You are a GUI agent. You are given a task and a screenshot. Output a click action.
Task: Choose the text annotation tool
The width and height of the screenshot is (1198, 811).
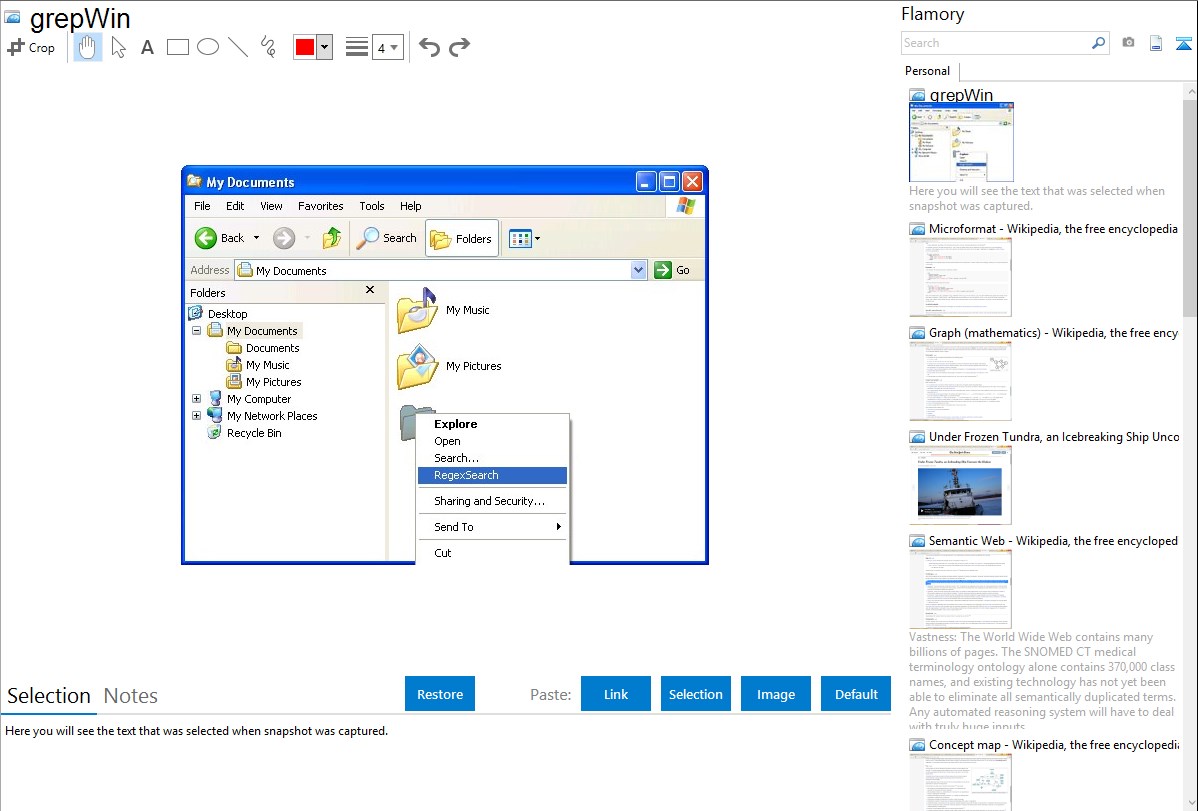[x=147, y=47]
